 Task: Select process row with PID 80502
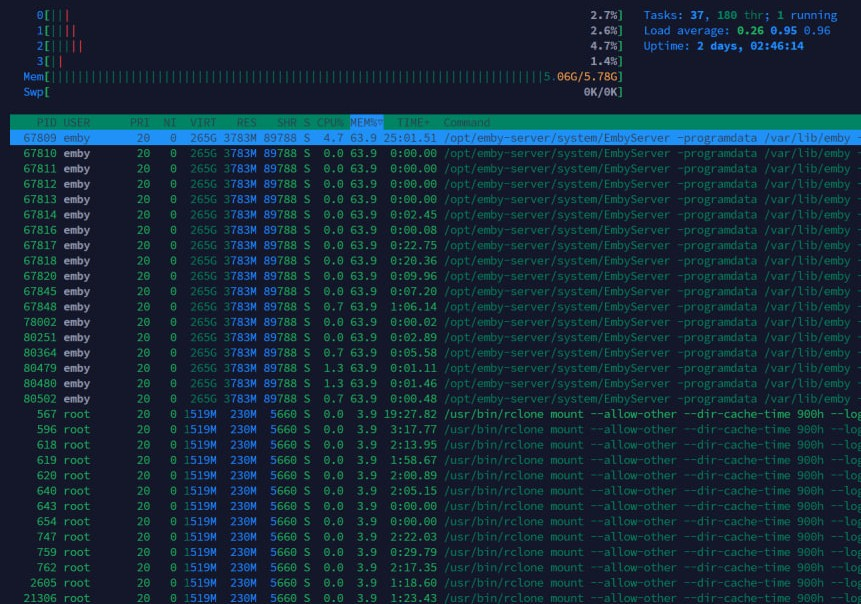pyautogui.click(x=435, y=399)
